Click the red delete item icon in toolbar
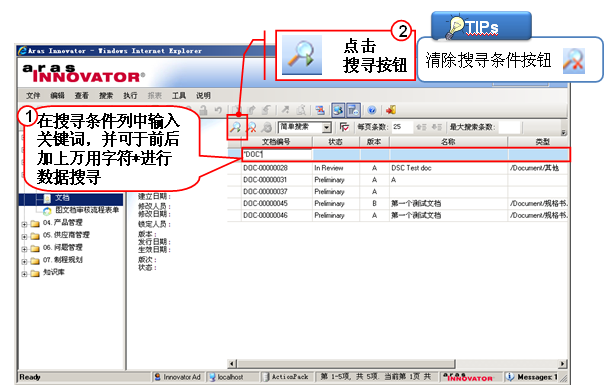The height and width of the screenshot is (385, 605). [320, 110]
